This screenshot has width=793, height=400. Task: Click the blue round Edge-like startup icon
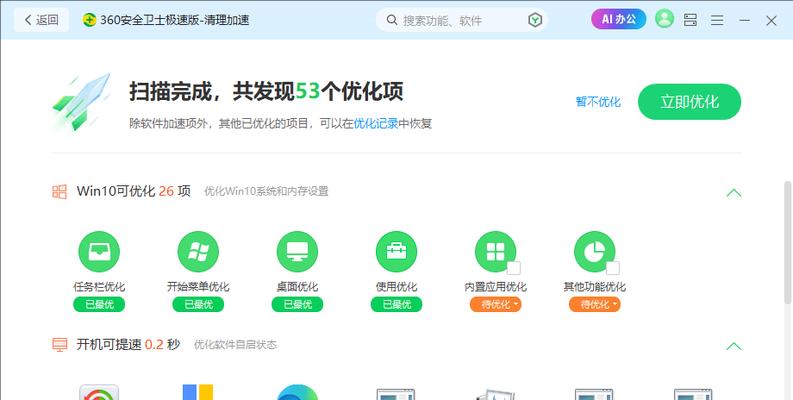tap(297, 392)
